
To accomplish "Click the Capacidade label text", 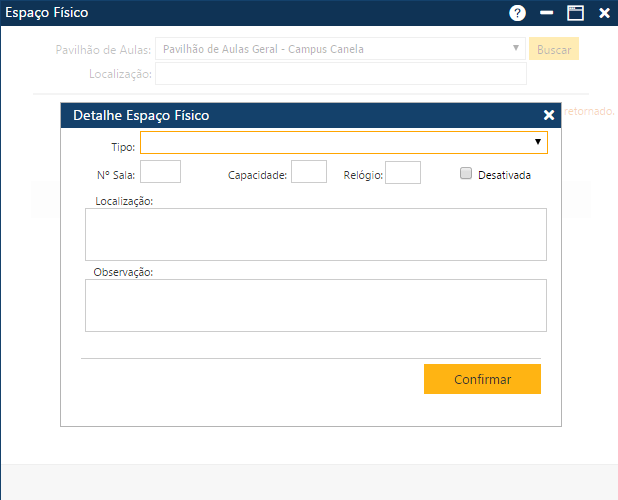I will pyautogui.click(x=257, y=175).
